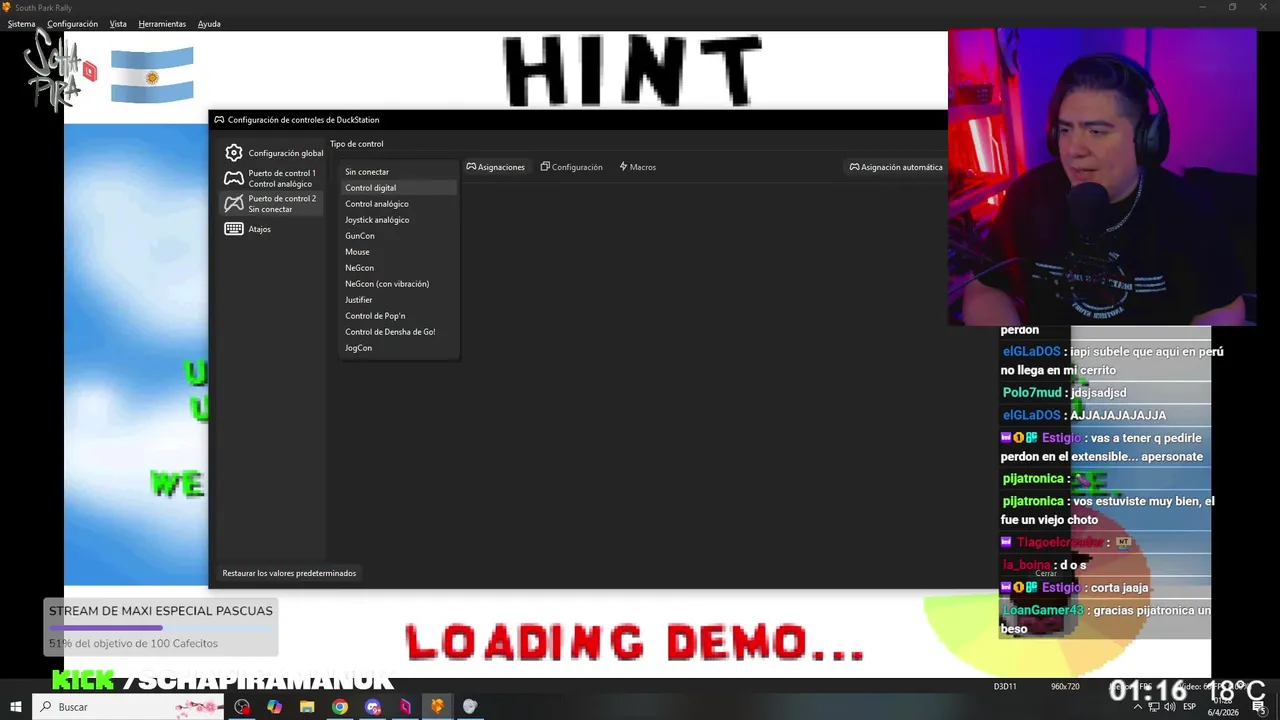Open Atajos keyboard icon in sidebar
The width and height of the screenshot is (1280, 720).
[233, 229]
